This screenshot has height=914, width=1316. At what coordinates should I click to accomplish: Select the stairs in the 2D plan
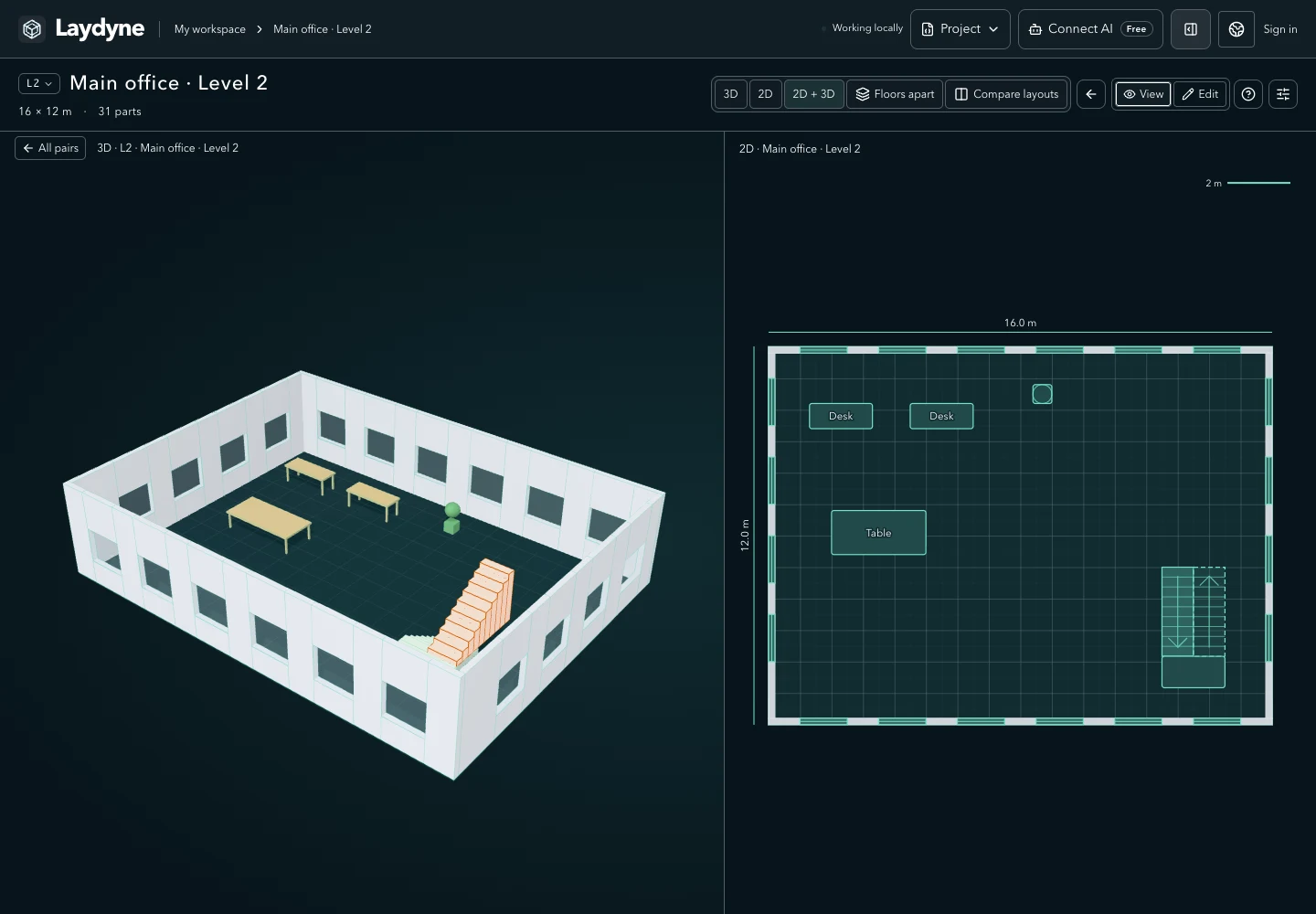(1194, 627)
